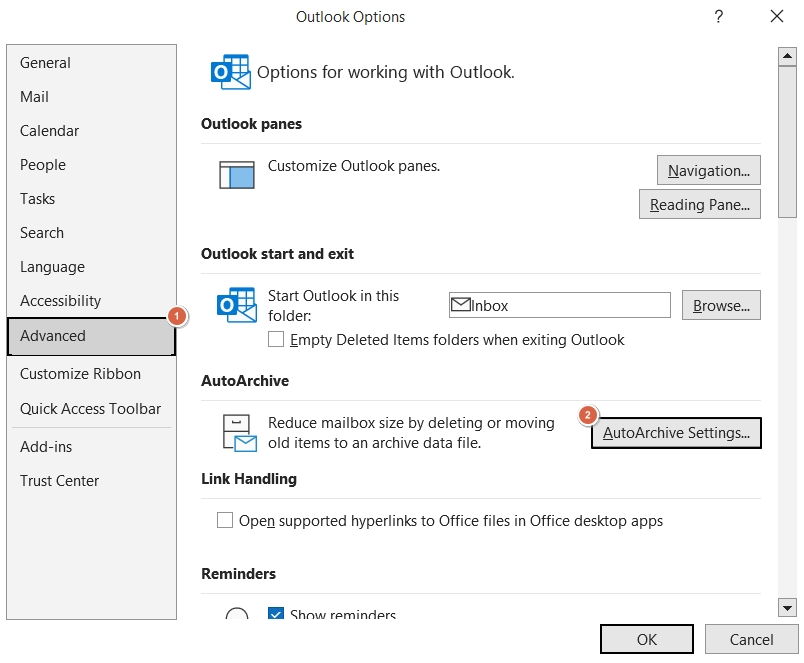Click the Outlook start and exit icon
This screenshot has width=804, height=663.
(x=236, y=305)
